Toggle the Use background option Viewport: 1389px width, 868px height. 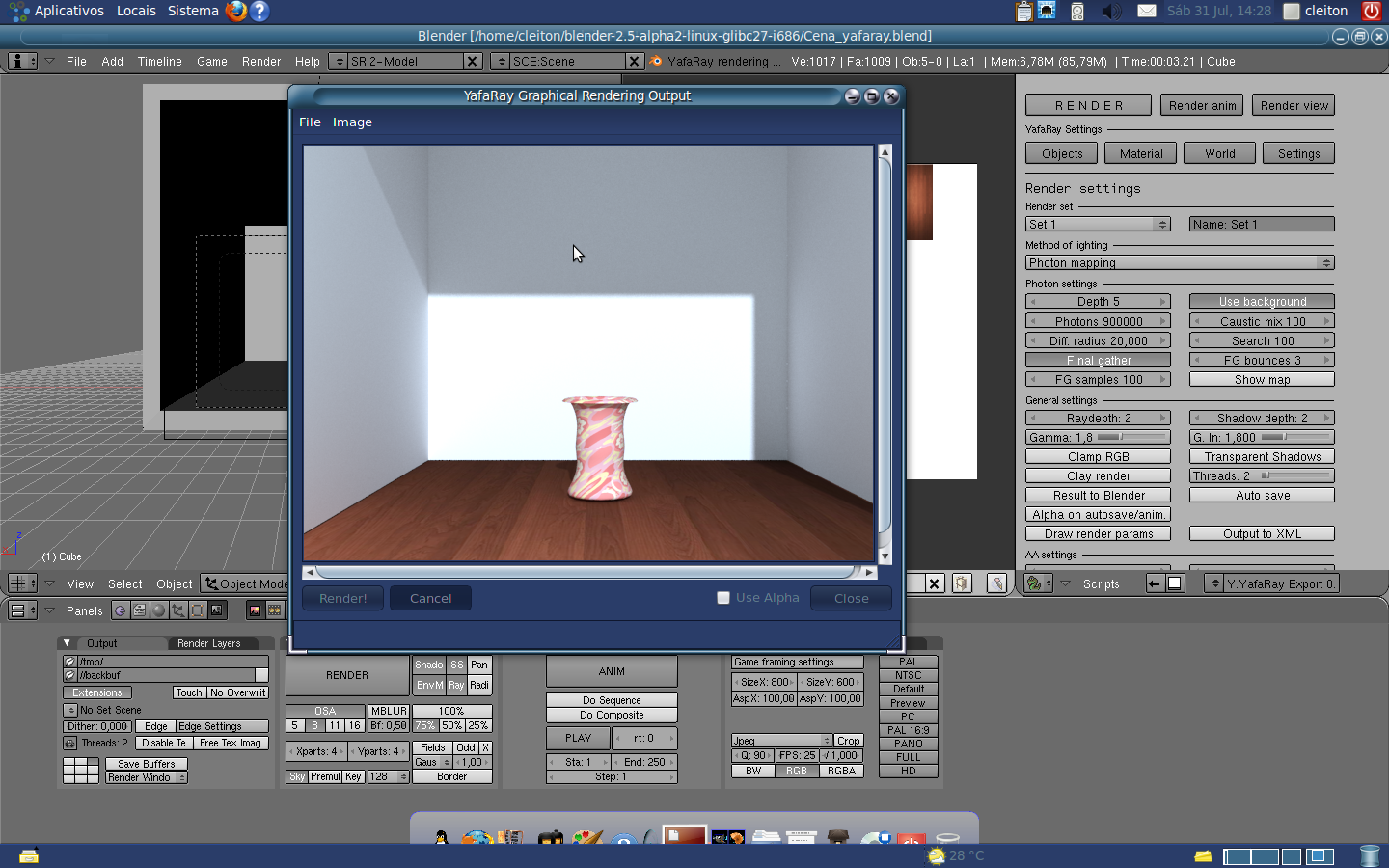(x=1262, y=302)
